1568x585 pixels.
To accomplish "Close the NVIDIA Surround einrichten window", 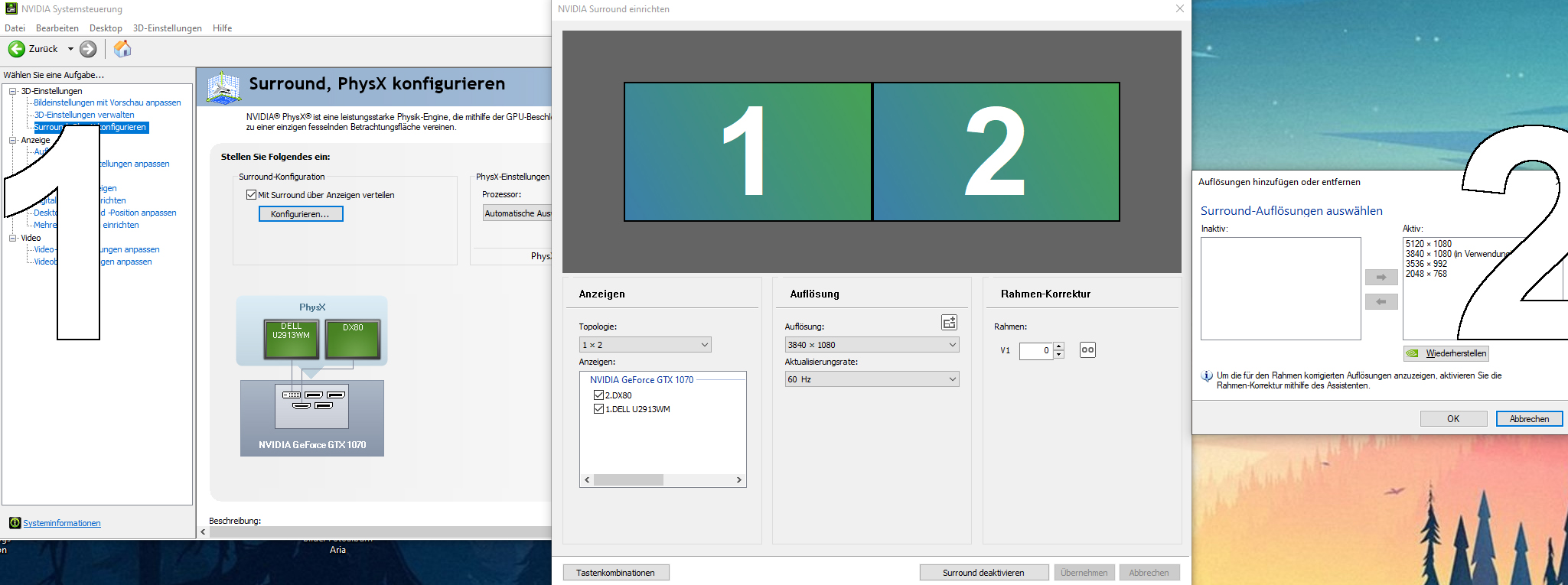I will [x=1179, y=8].
